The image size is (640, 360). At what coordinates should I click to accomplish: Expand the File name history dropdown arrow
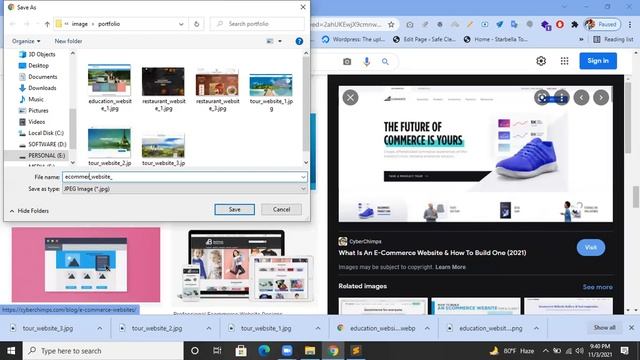(303, 177)
